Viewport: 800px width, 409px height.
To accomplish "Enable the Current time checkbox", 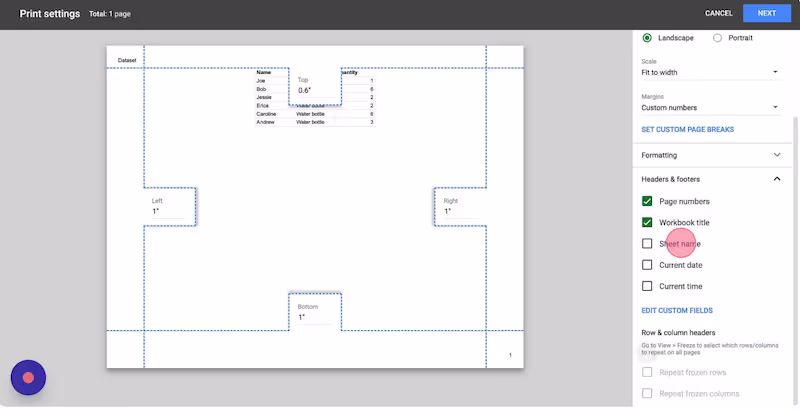I will pyautogui.click(x=647, y=286).
